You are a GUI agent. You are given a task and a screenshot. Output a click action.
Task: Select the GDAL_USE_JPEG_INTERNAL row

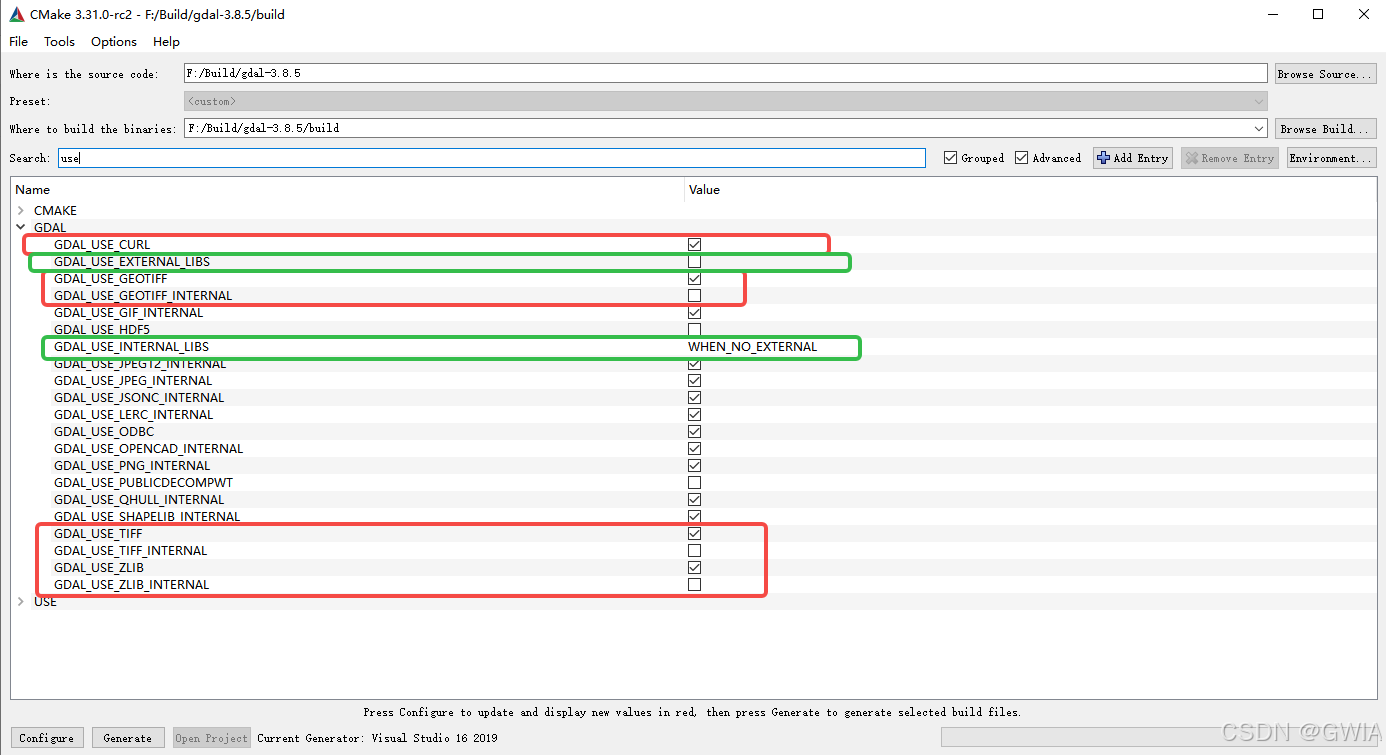point(693,381)
